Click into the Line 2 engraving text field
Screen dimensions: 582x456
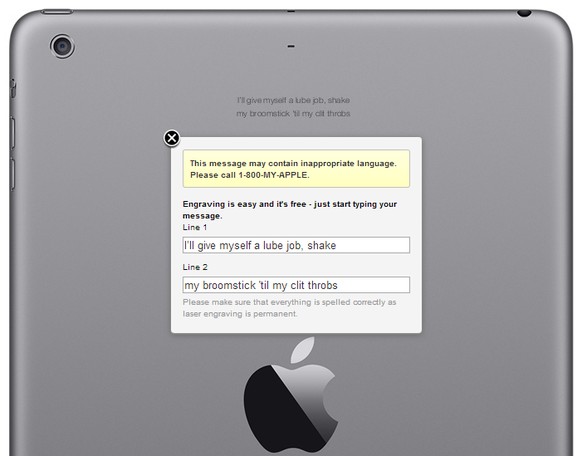click(296, 285)
